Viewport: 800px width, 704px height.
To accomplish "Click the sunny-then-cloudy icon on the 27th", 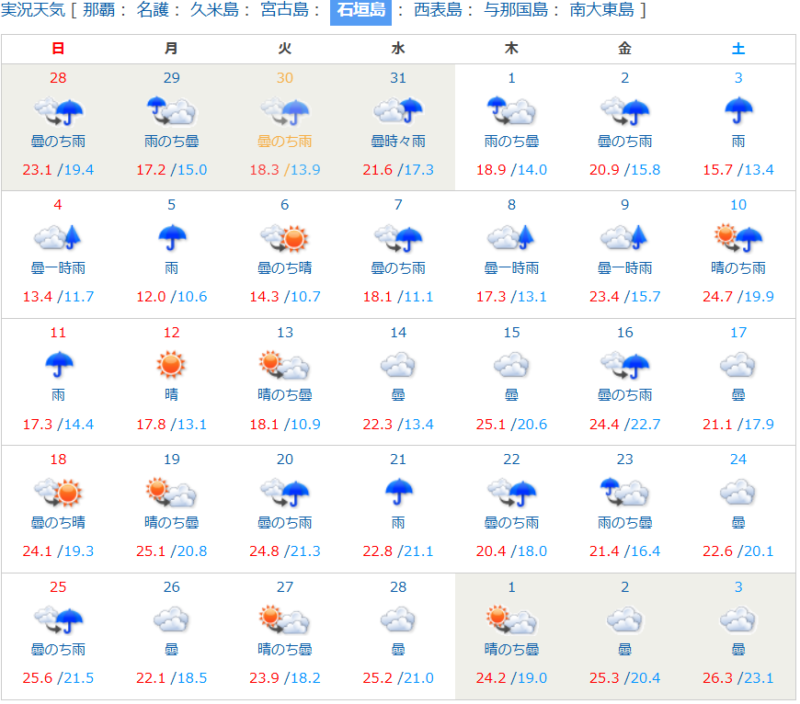I will coord(285,619).
